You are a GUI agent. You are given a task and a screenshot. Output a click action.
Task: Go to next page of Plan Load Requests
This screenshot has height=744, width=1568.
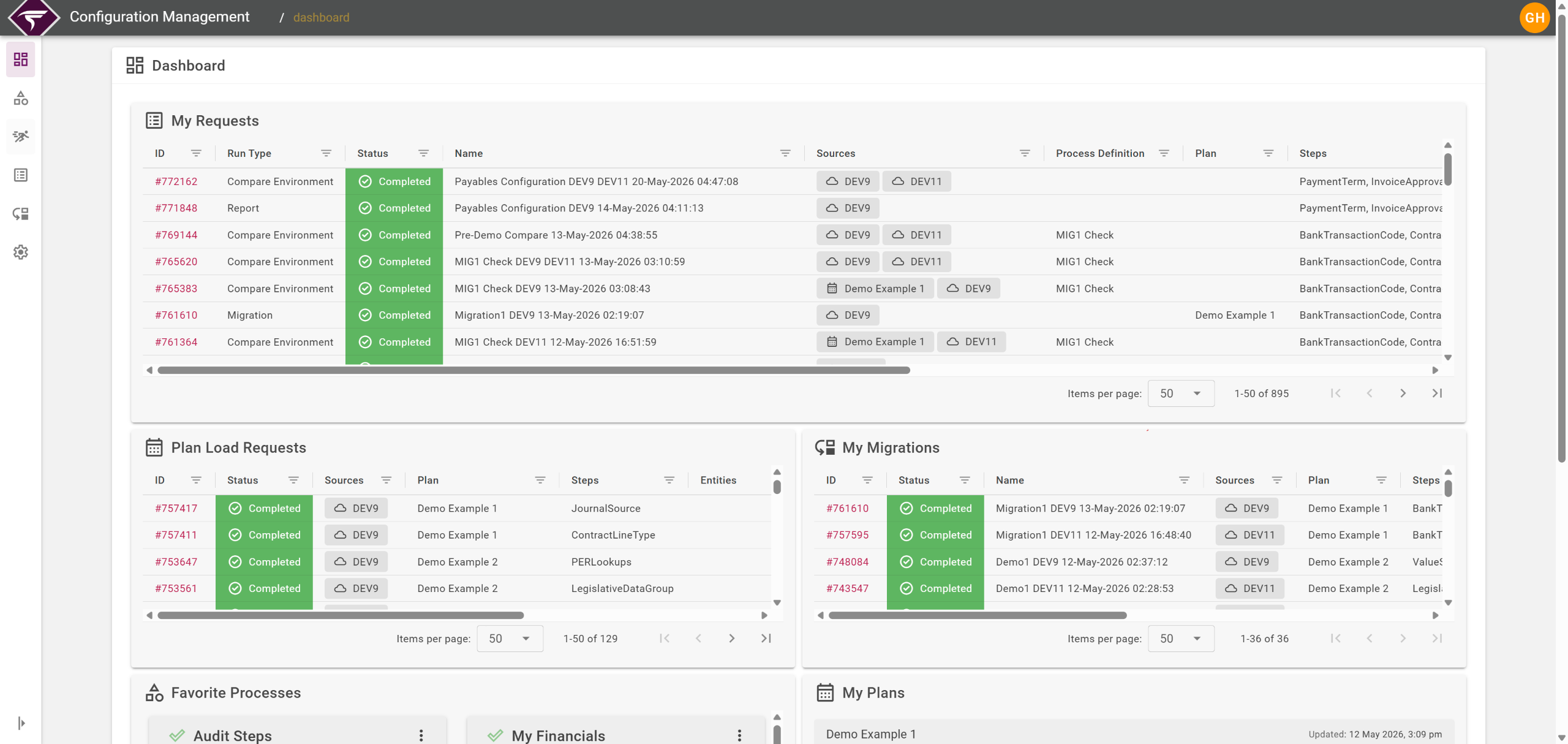731,639
